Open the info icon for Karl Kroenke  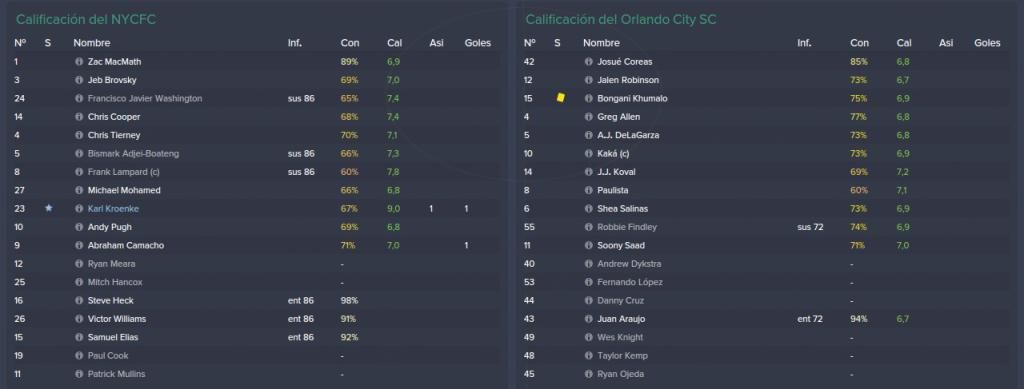point(79,209)
